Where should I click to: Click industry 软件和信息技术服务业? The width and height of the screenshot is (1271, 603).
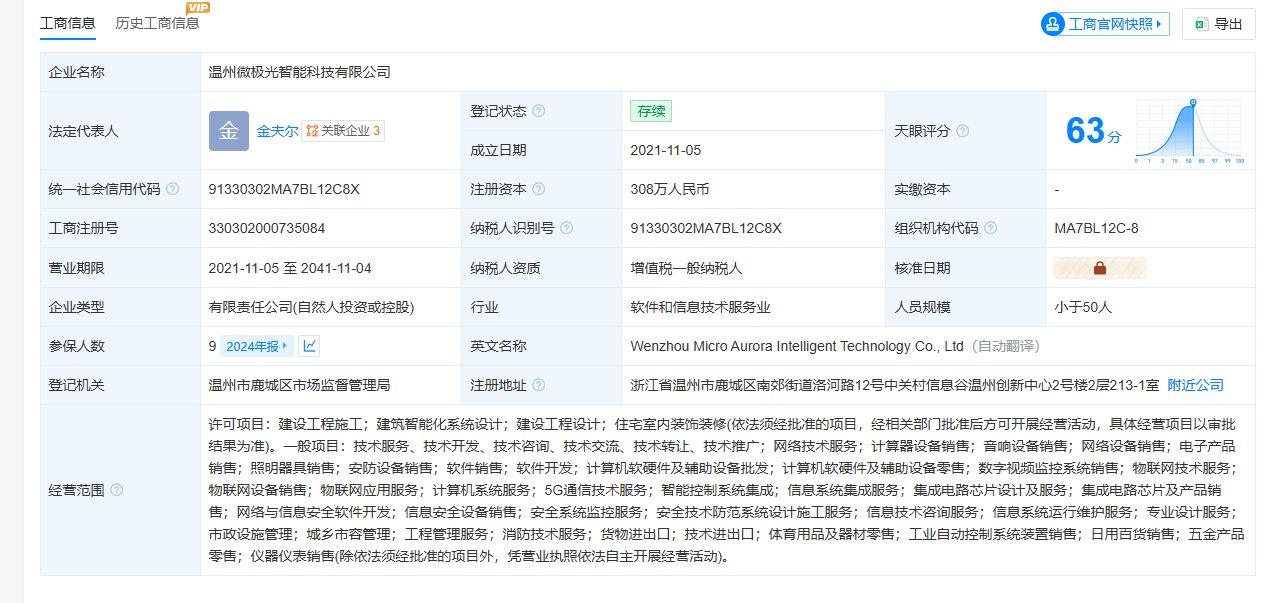click(700, 307)
